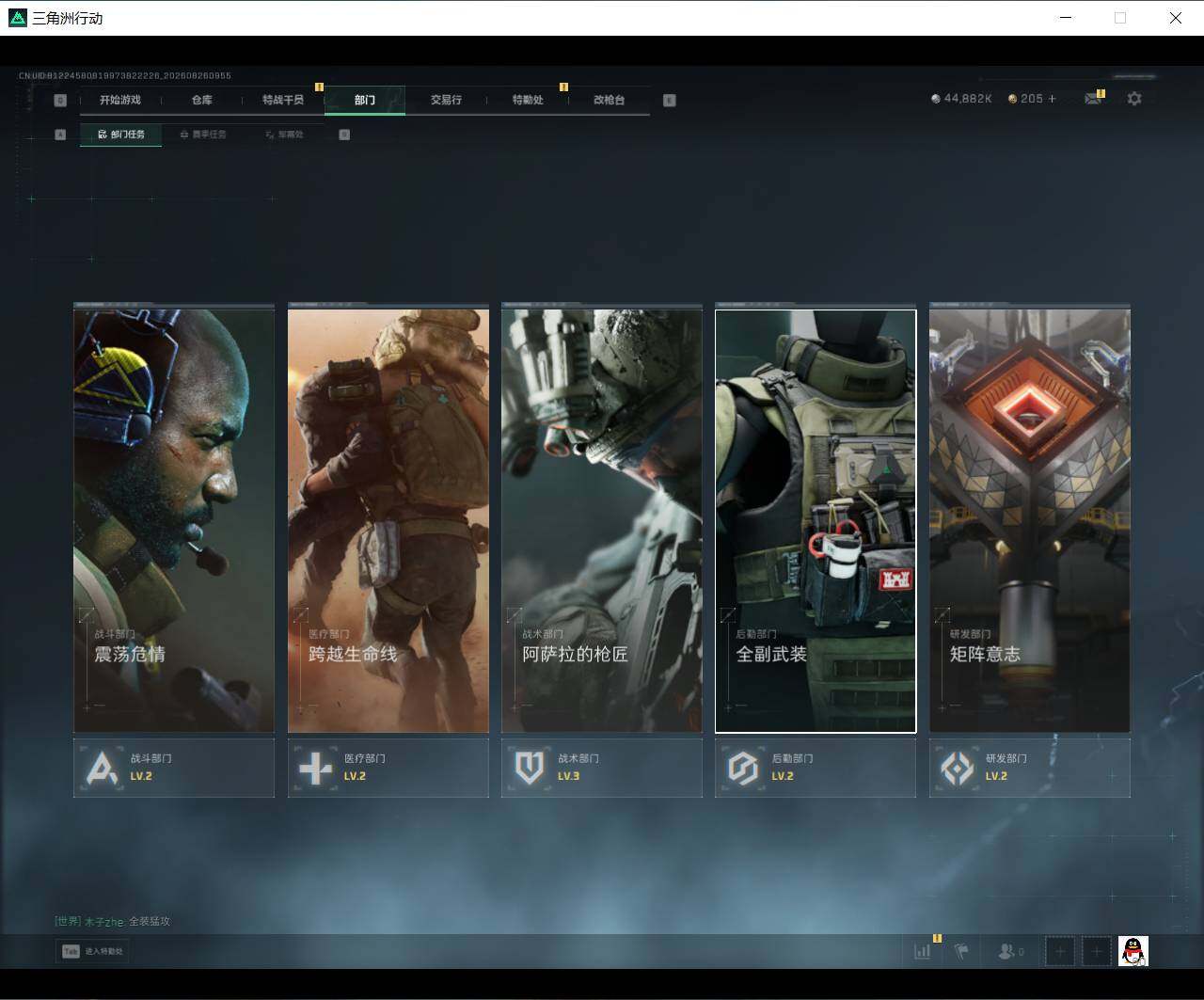
Task: Open the middle sub-tab next to 部门任务
Action: click(x=203, y=135)
